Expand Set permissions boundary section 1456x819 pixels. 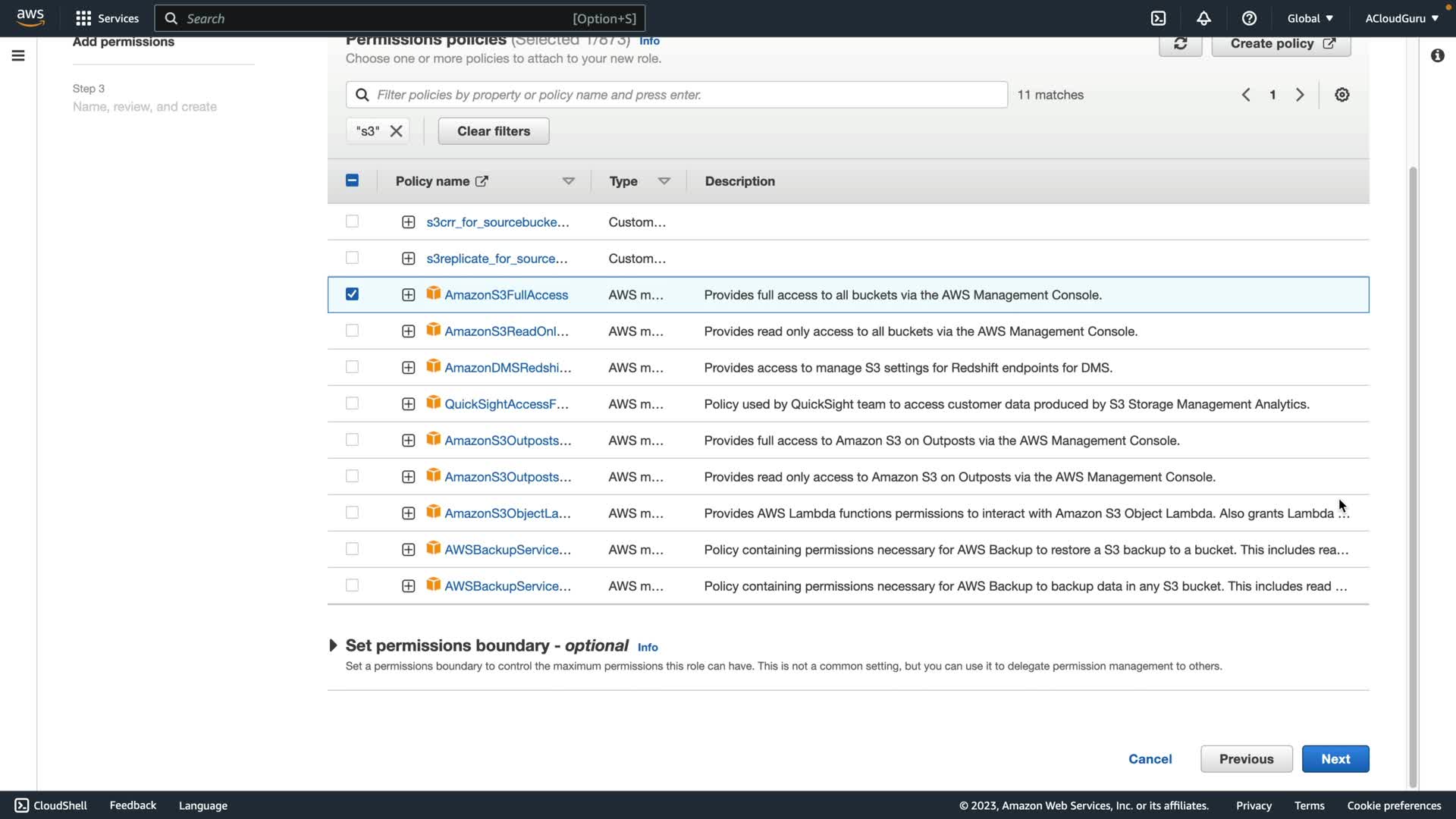(333, 645)
